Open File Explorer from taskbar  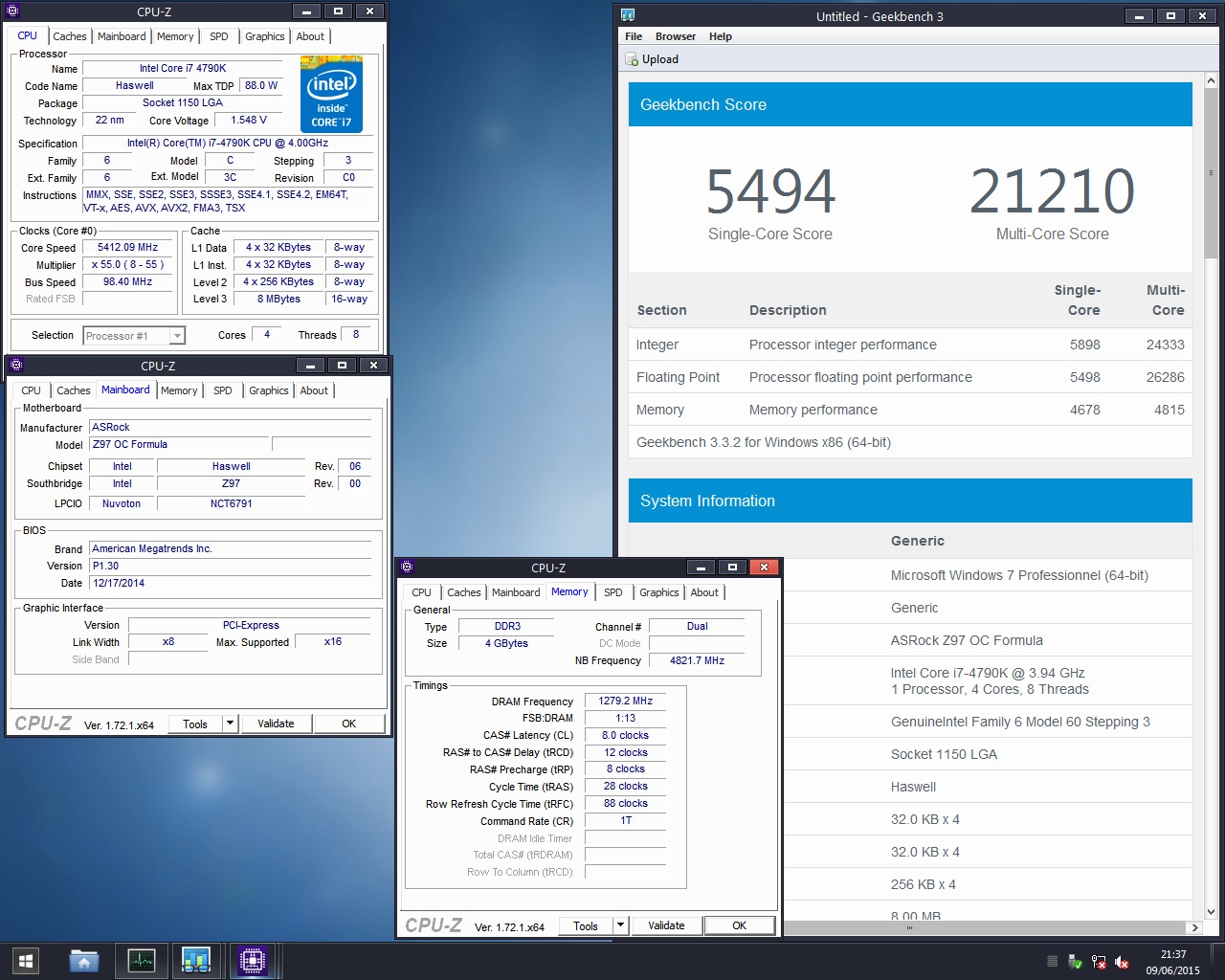pyautogui.click(x=84, y=961)
